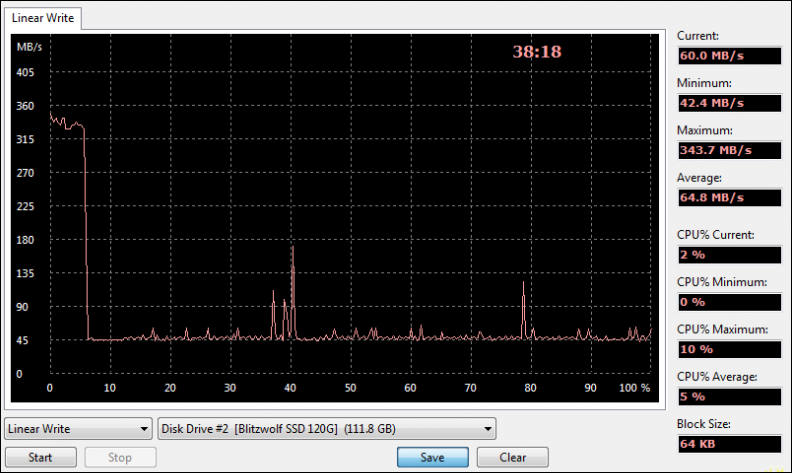The height and width of the screenshot is (473, 792).
Task: Select the CPU% Current 2 % value
Action: (729, 255)
